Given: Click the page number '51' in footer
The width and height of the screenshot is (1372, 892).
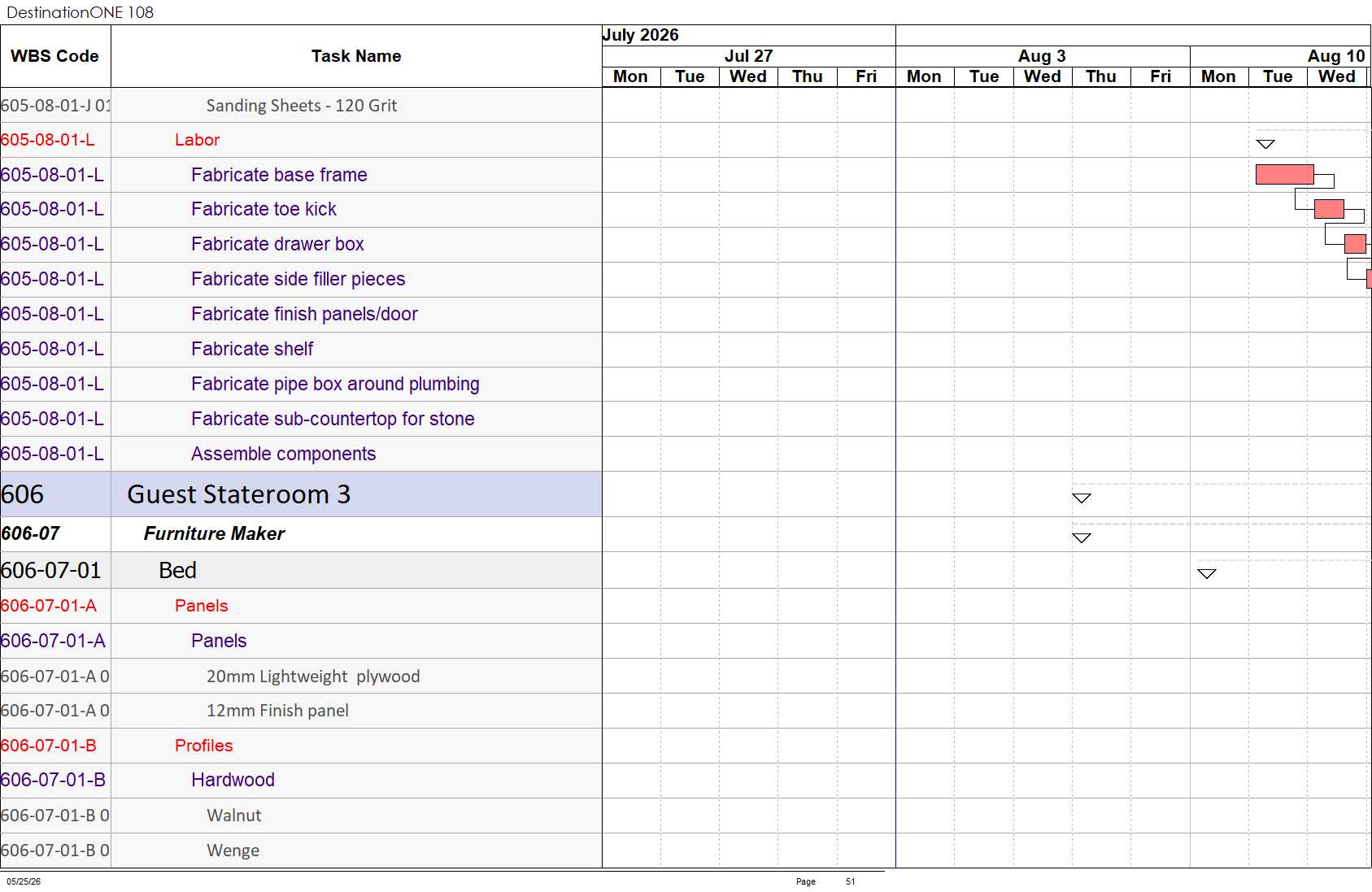Looking at the screenshot, I should [x=850, y=881].
